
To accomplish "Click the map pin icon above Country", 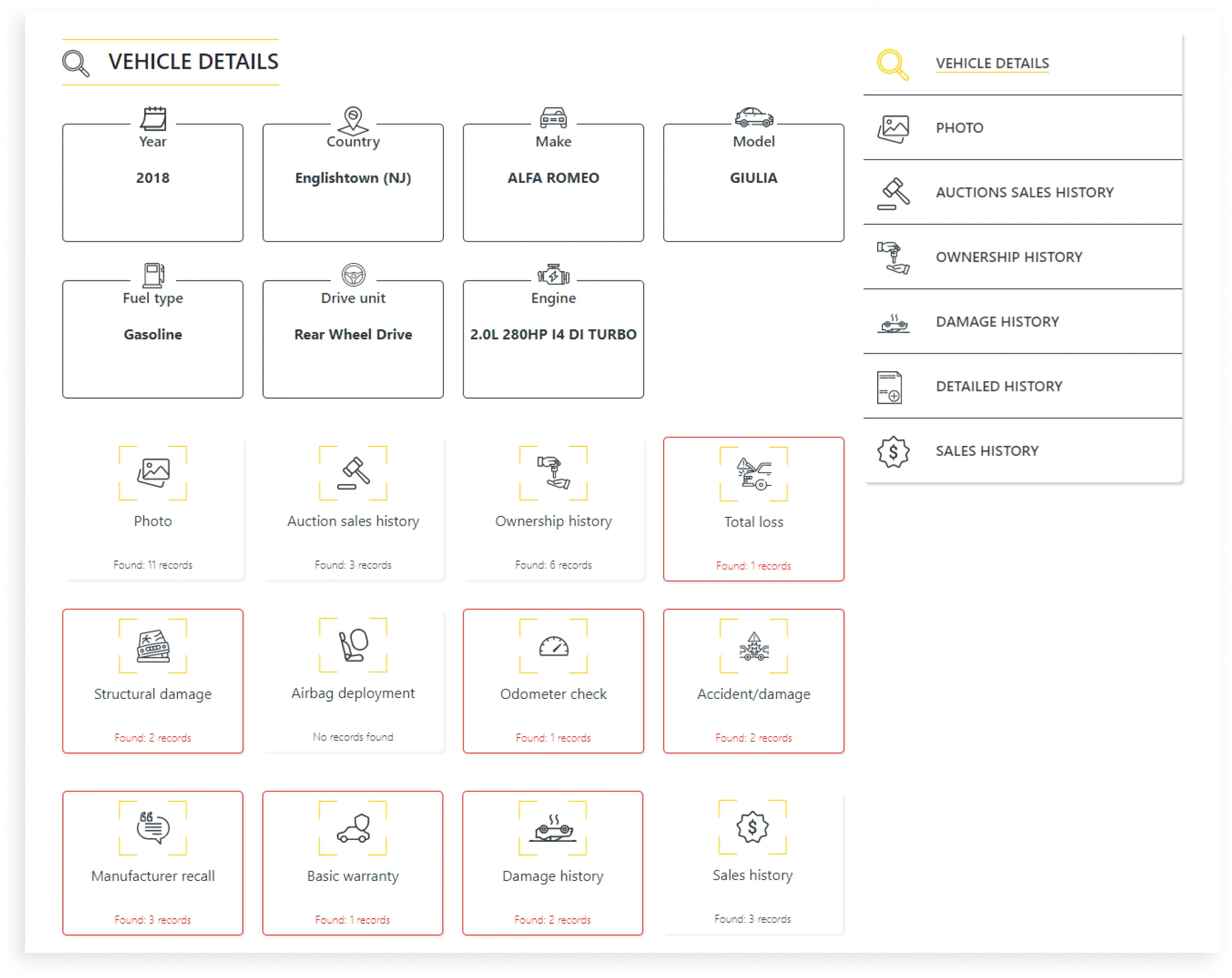I will (x=353, y=120).
